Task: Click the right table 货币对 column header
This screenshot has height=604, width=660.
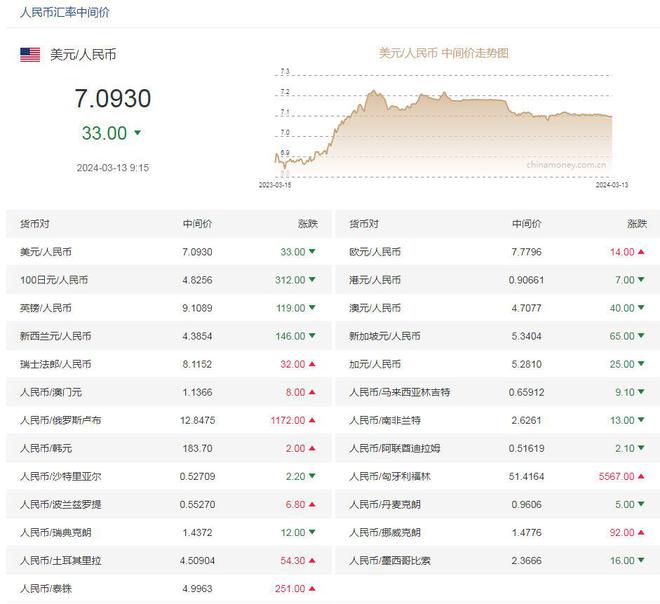Action: click(364, 224)
